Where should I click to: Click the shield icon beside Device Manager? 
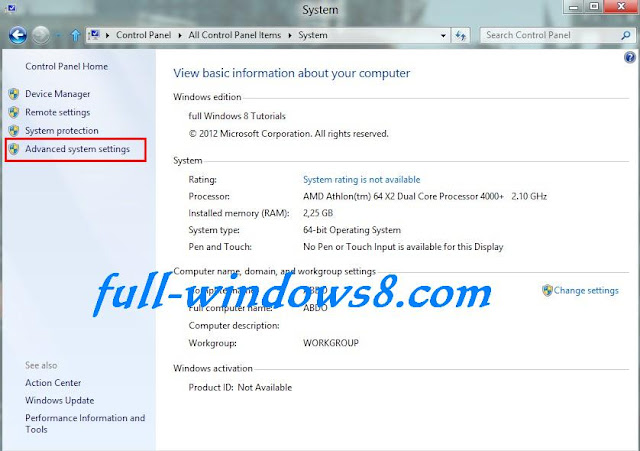[x=14, y=94]
